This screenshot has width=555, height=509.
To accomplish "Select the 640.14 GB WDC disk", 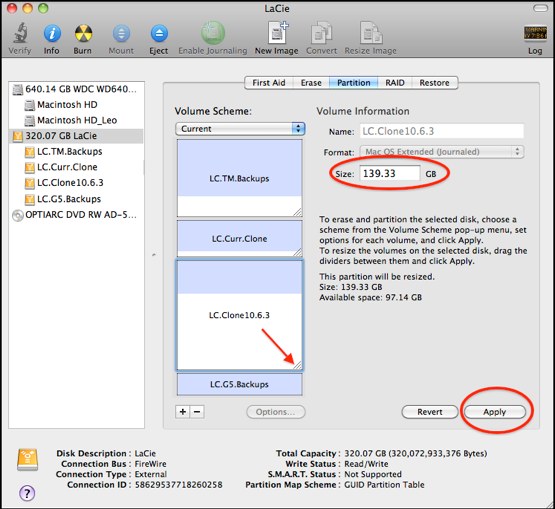I will 77,89.
